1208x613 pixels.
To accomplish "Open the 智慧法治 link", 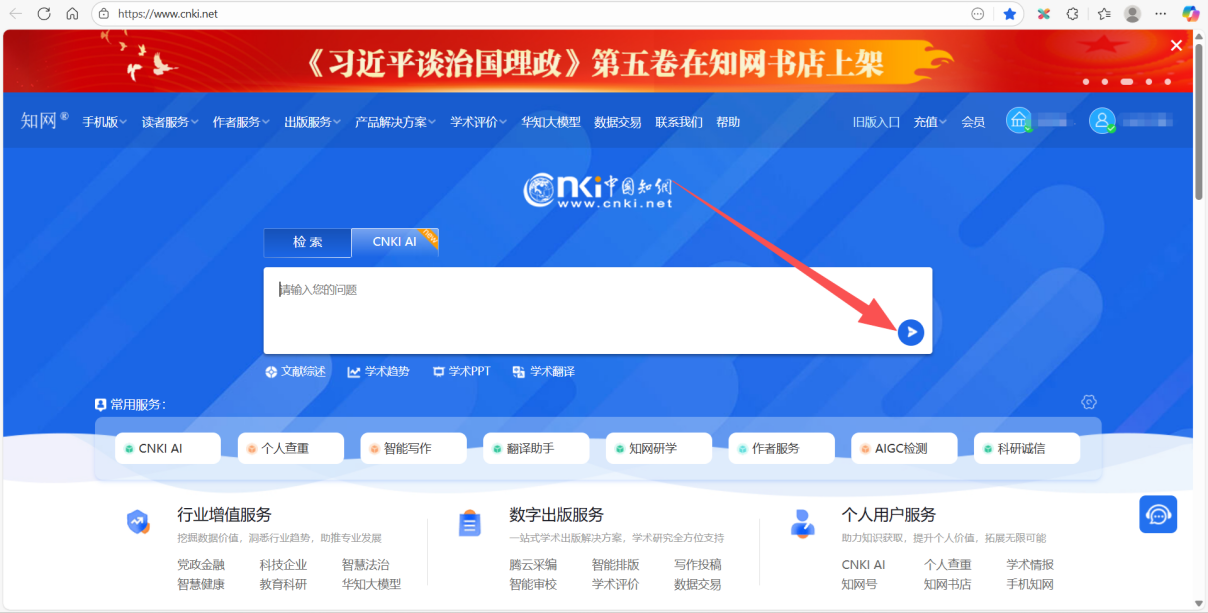I will point(366,565).
